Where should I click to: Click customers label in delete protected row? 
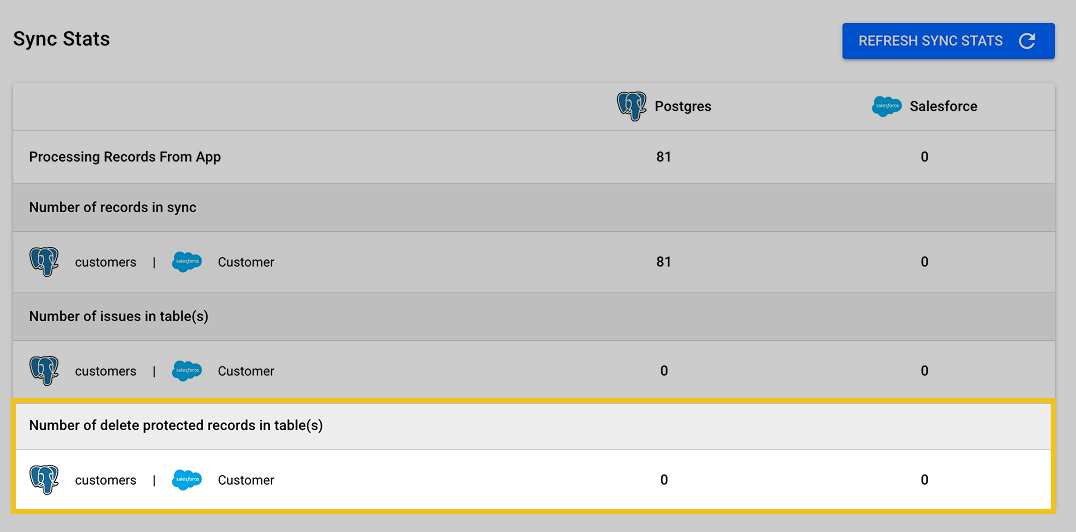coord(105,480)
